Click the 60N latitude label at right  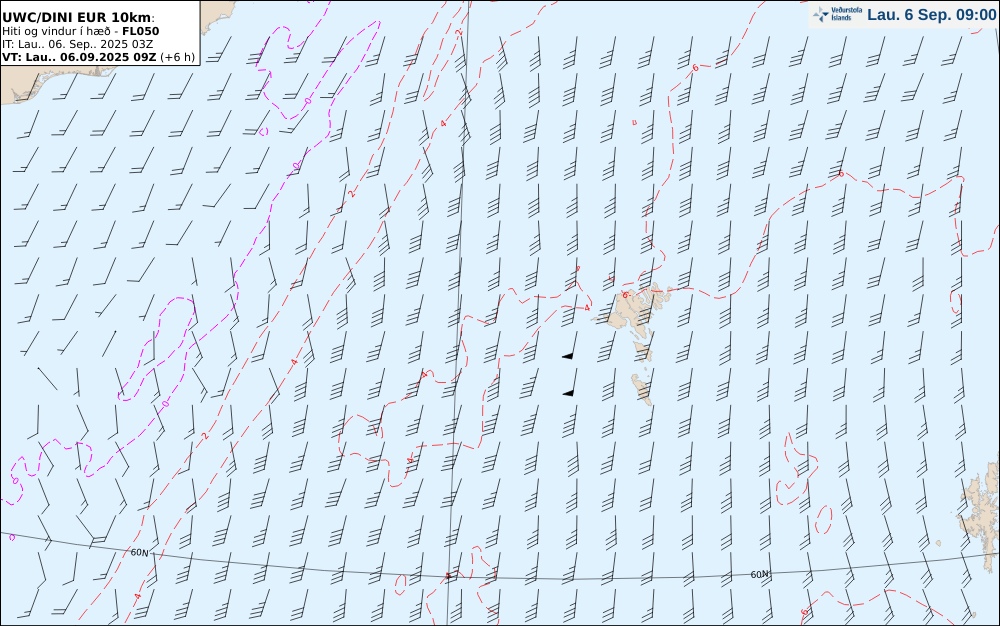(x=759, y=574)
